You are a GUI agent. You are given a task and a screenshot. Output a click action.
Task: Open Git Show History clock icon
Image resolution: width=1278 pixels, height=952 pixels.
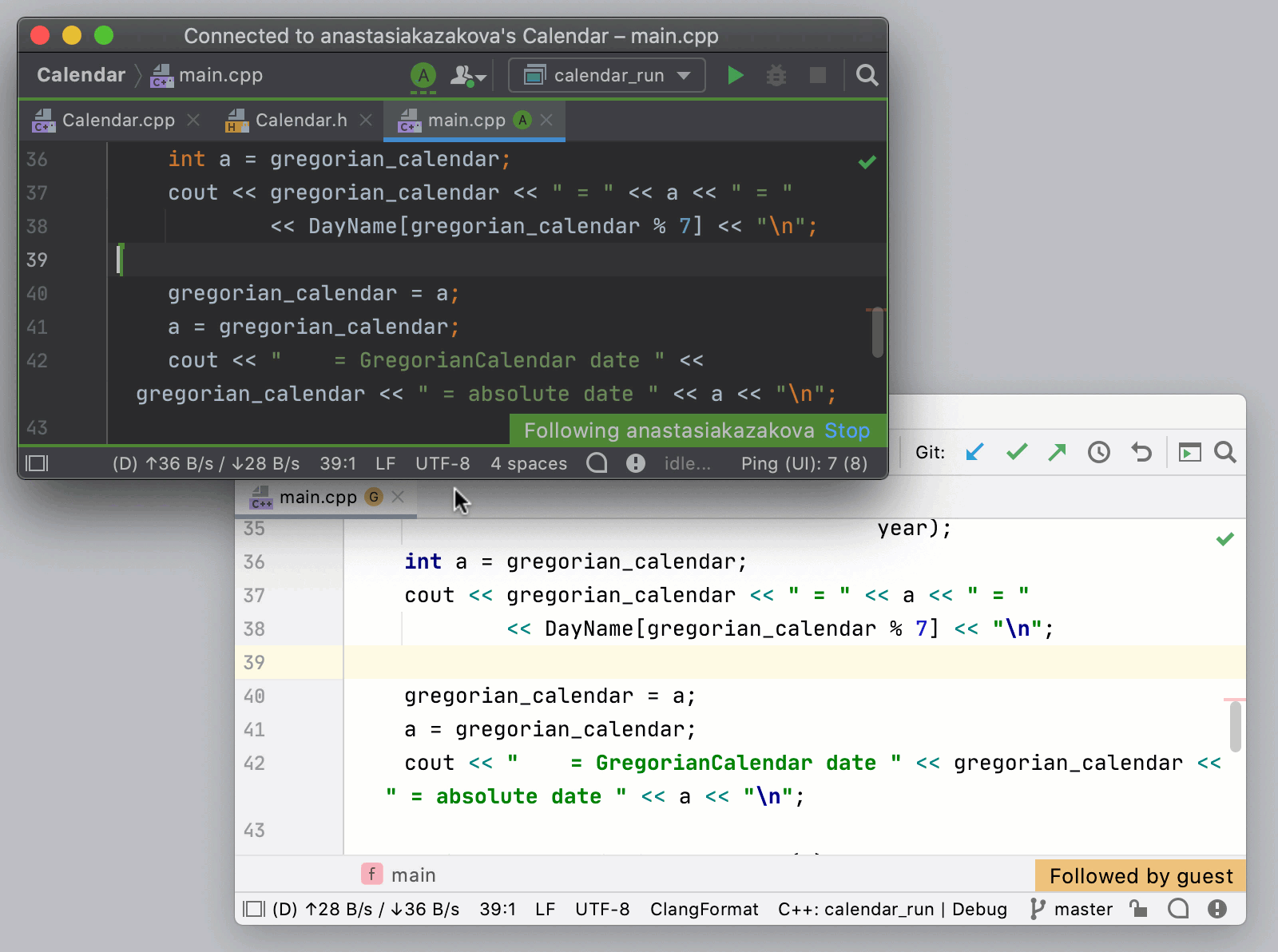pyautogui.click(x=1099, y=453)
